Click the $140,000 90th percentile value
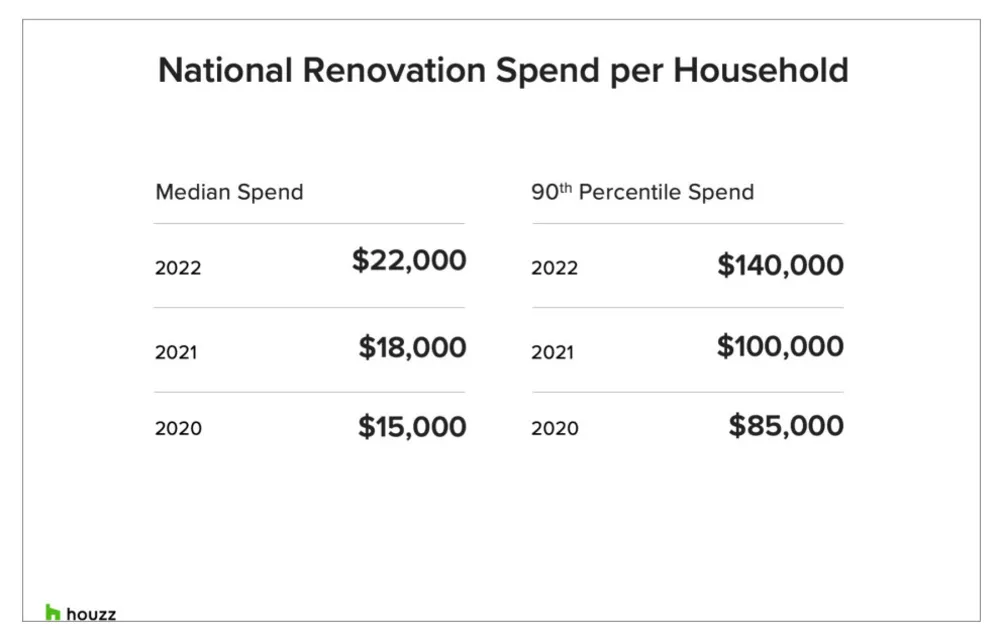The image size is (1000, 642). coord(780,265)
